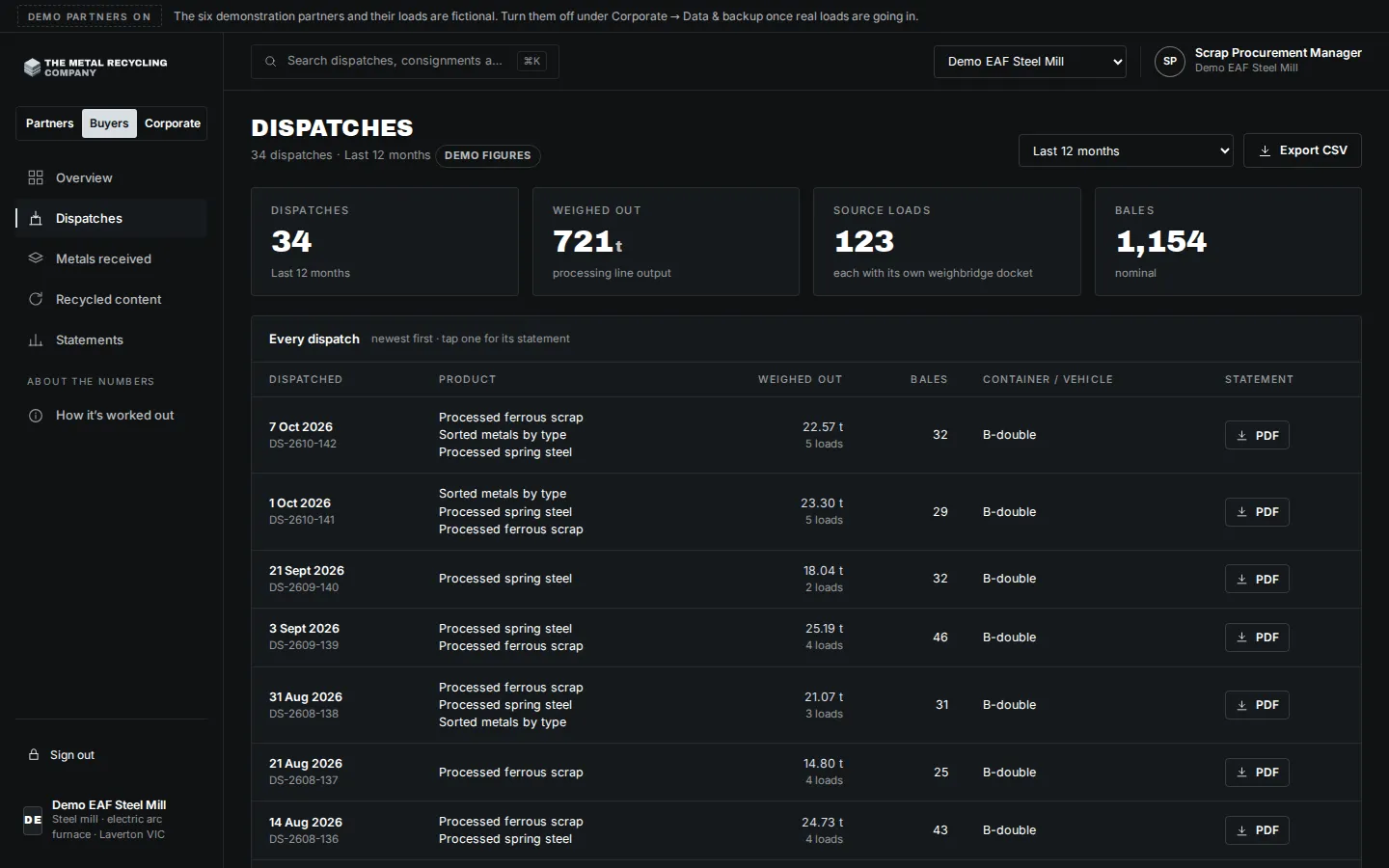Export dispatches as CSV
The image size is (1389, 868).
[1302, 150]
